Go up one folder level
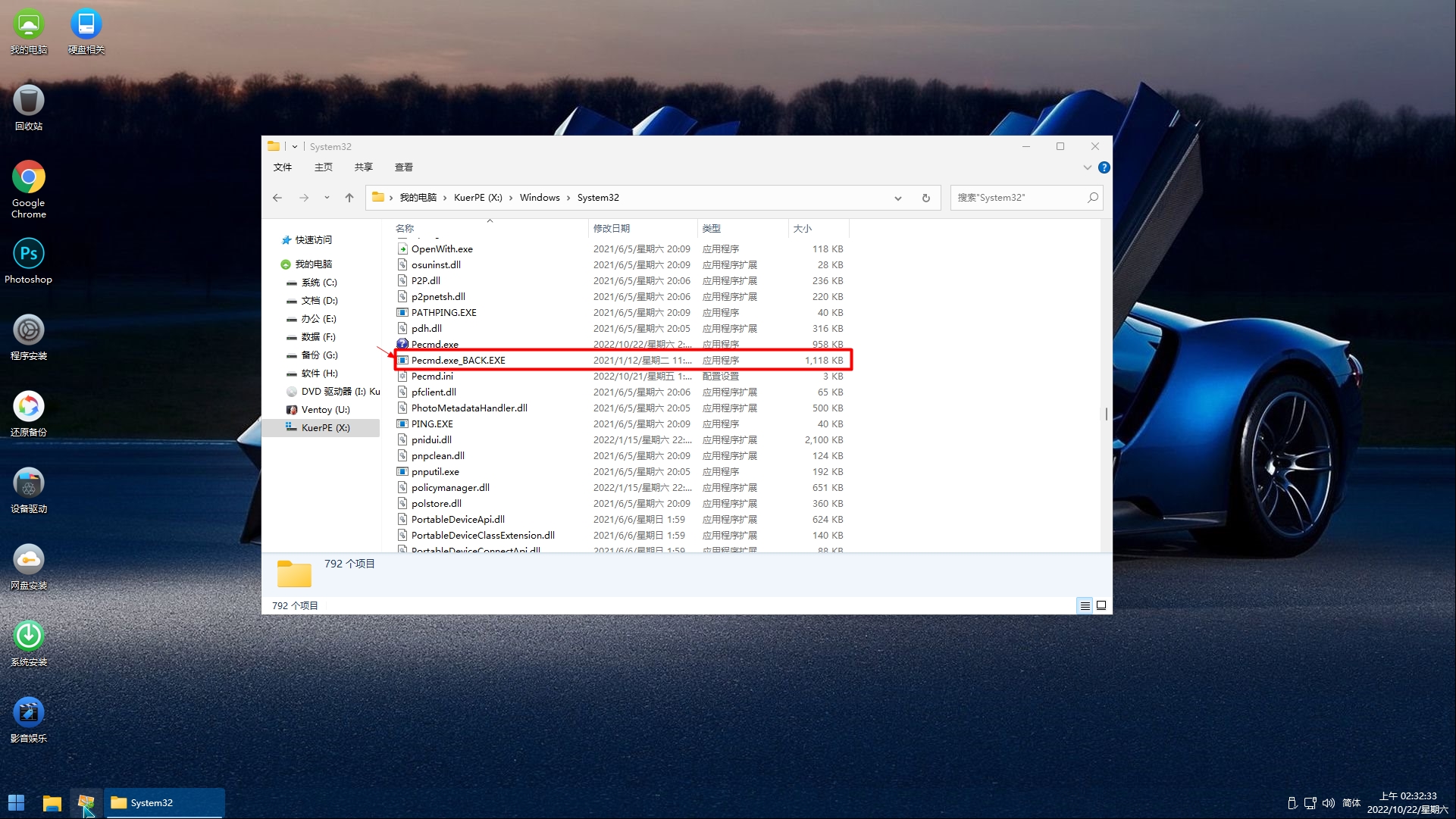 click(349, 198)
